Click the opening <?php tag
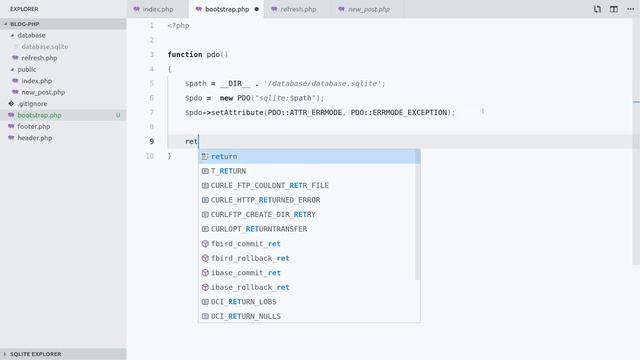Viewport: 640px width, 360px height. coord(178,25)
